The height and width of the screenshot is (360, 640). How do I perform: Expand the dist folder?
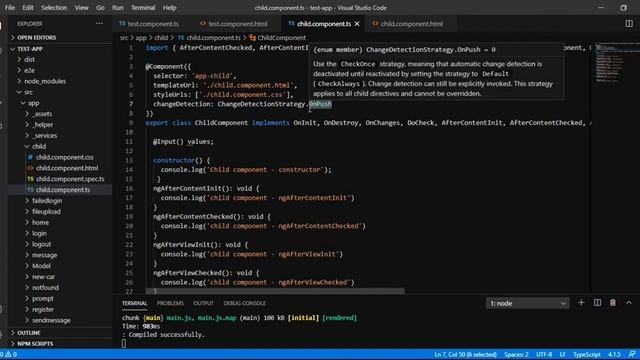(60, 59)
